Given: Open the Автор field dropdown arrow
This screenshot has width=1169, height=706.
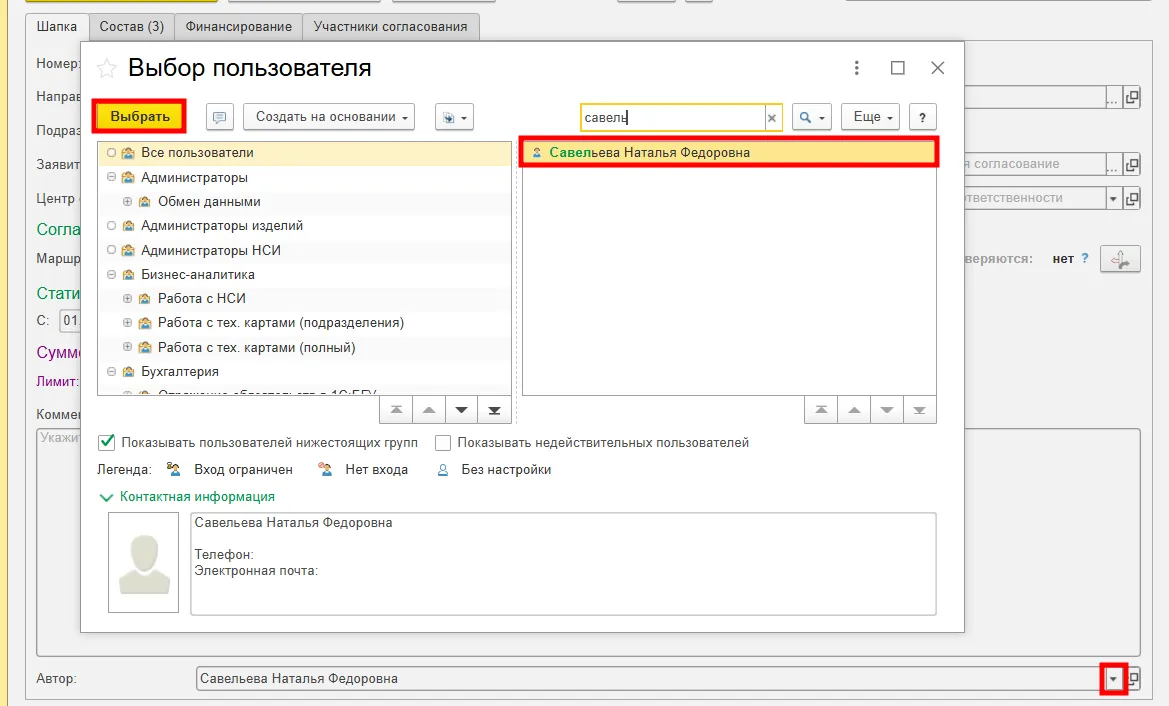Looking at the screenshot, I should [x=1113, y=679].
